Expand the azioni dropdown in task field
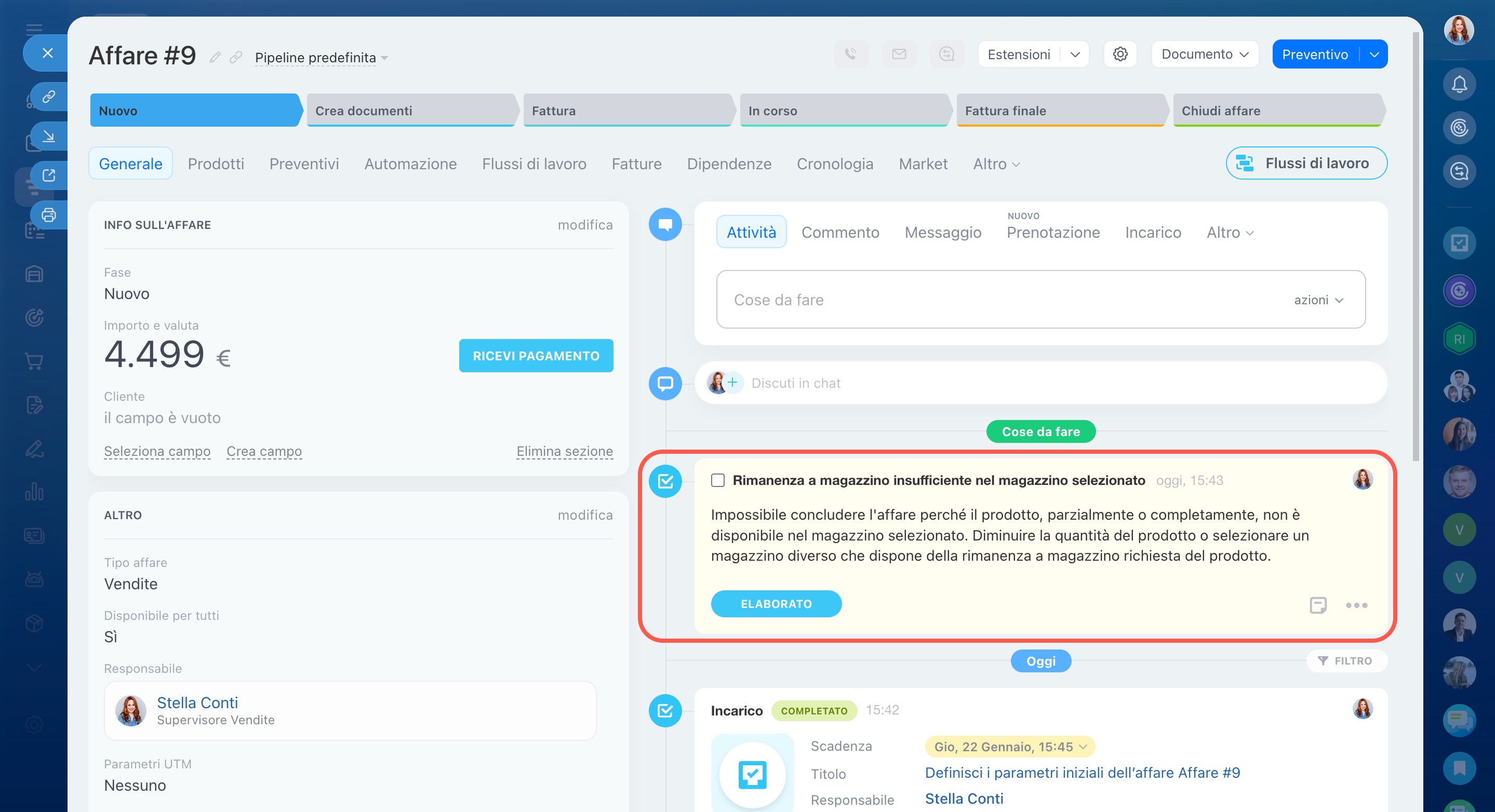The height and width of the screenshot is (812, 1495). 1318,300
